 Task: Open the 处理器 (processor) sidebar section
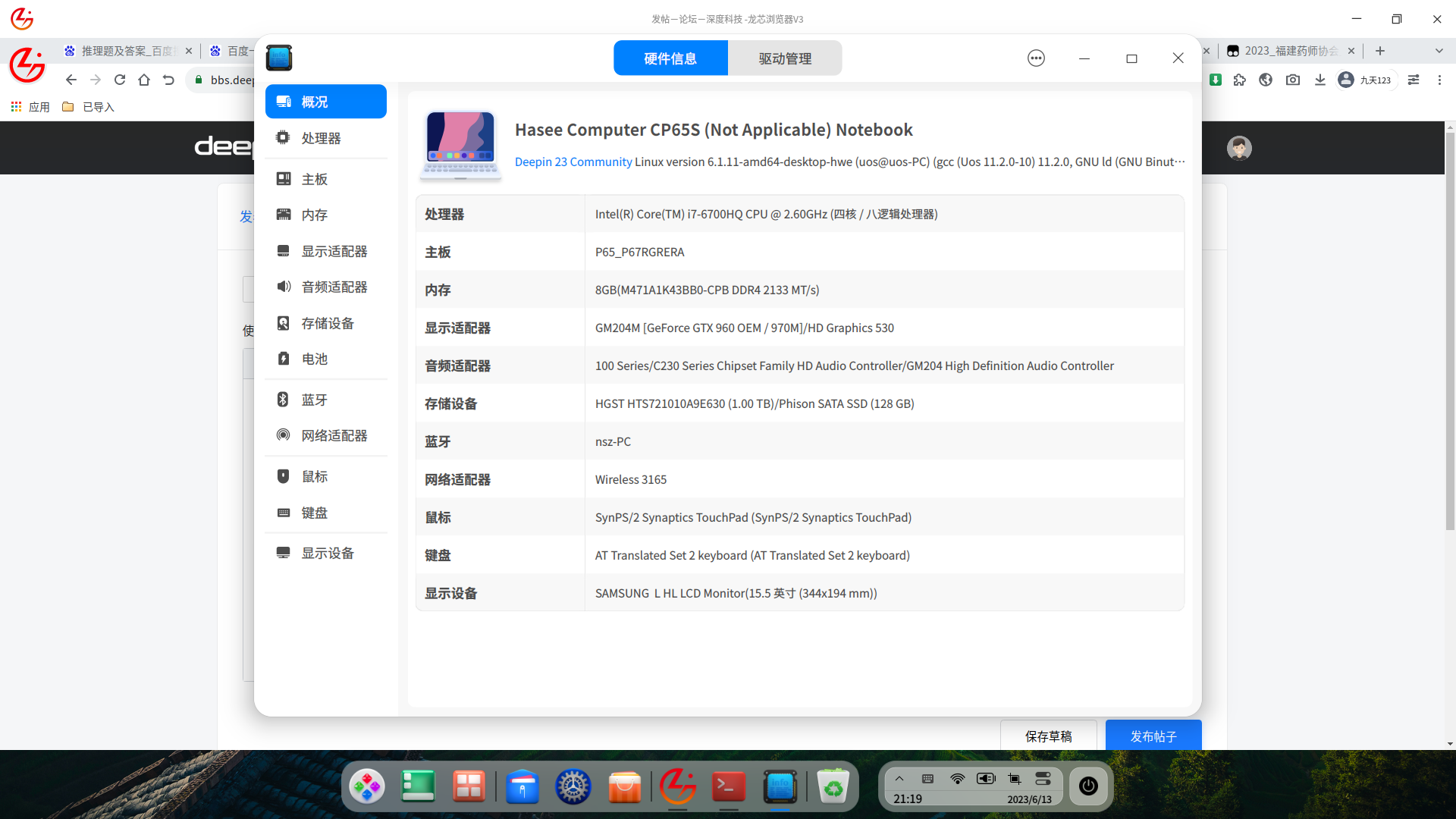click(x=321, y=138)
